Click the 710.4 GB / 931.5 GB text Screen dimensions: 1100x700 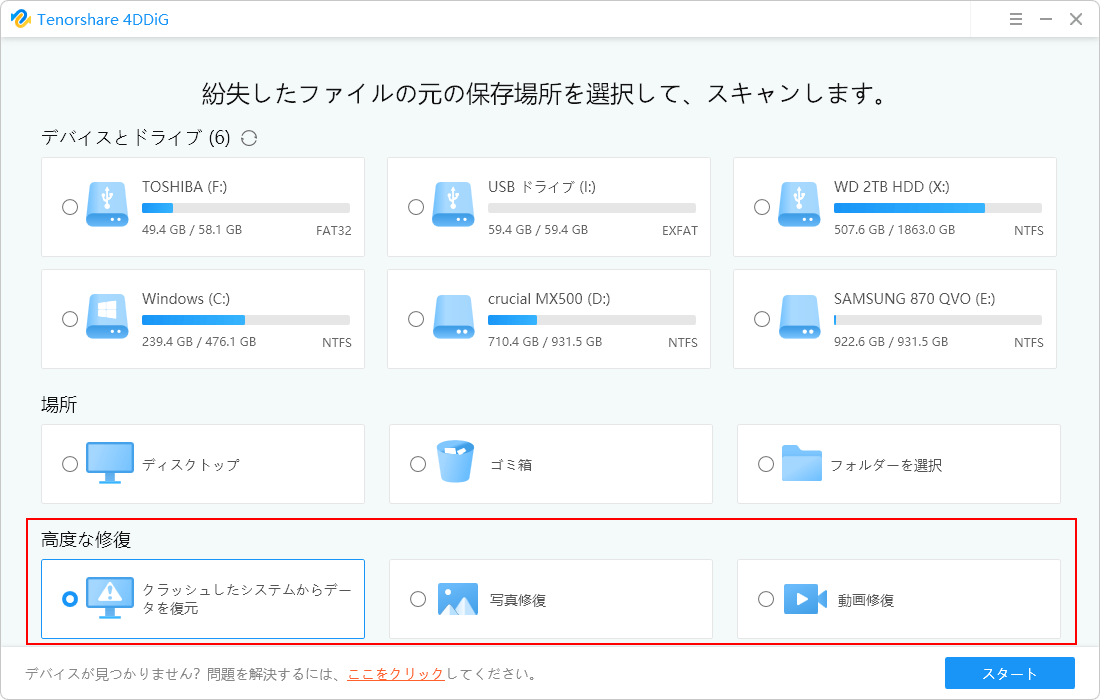[544, 342]
